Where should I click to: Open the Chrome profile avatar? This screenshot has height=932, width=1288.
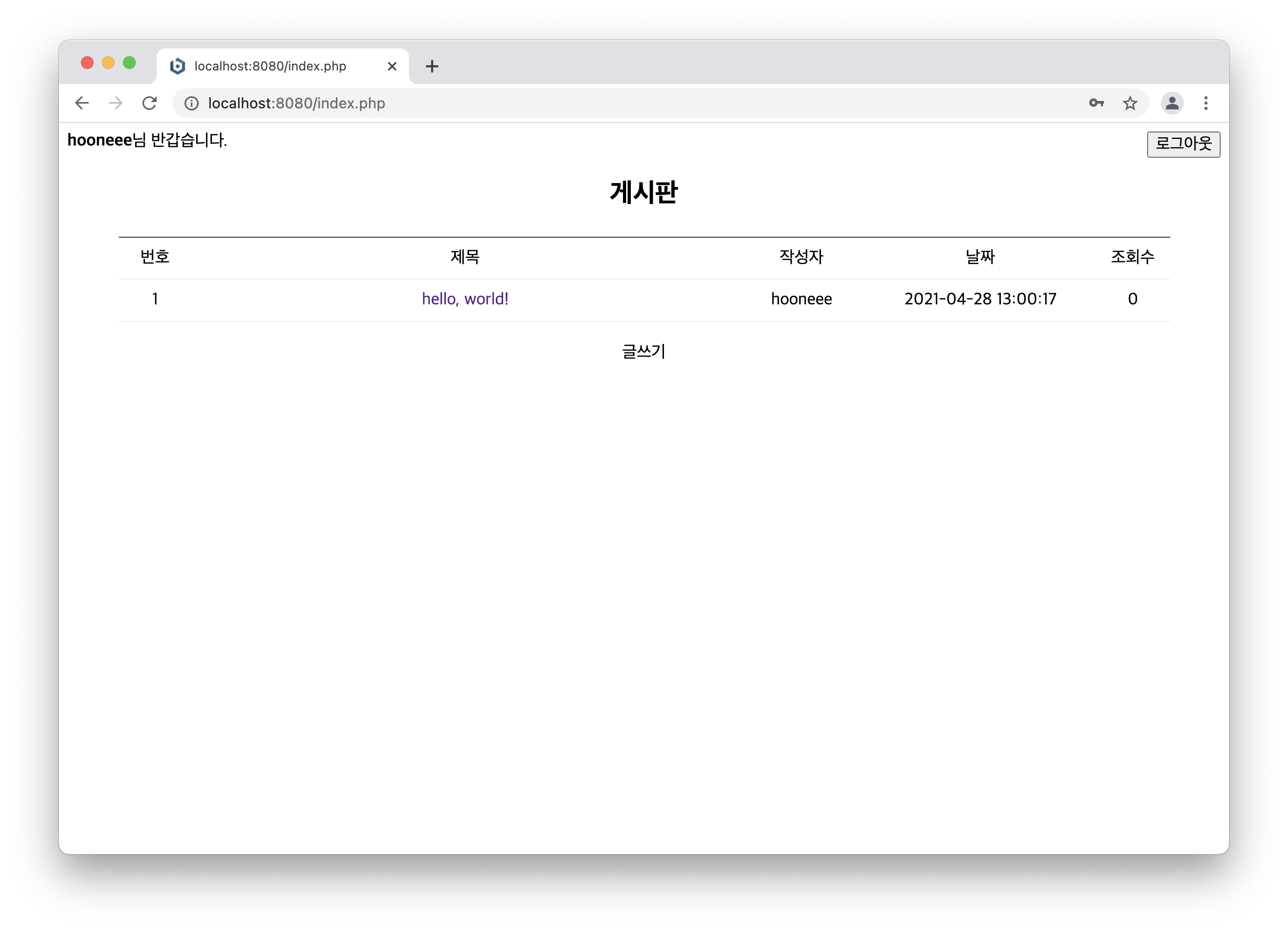point(1172,103)
